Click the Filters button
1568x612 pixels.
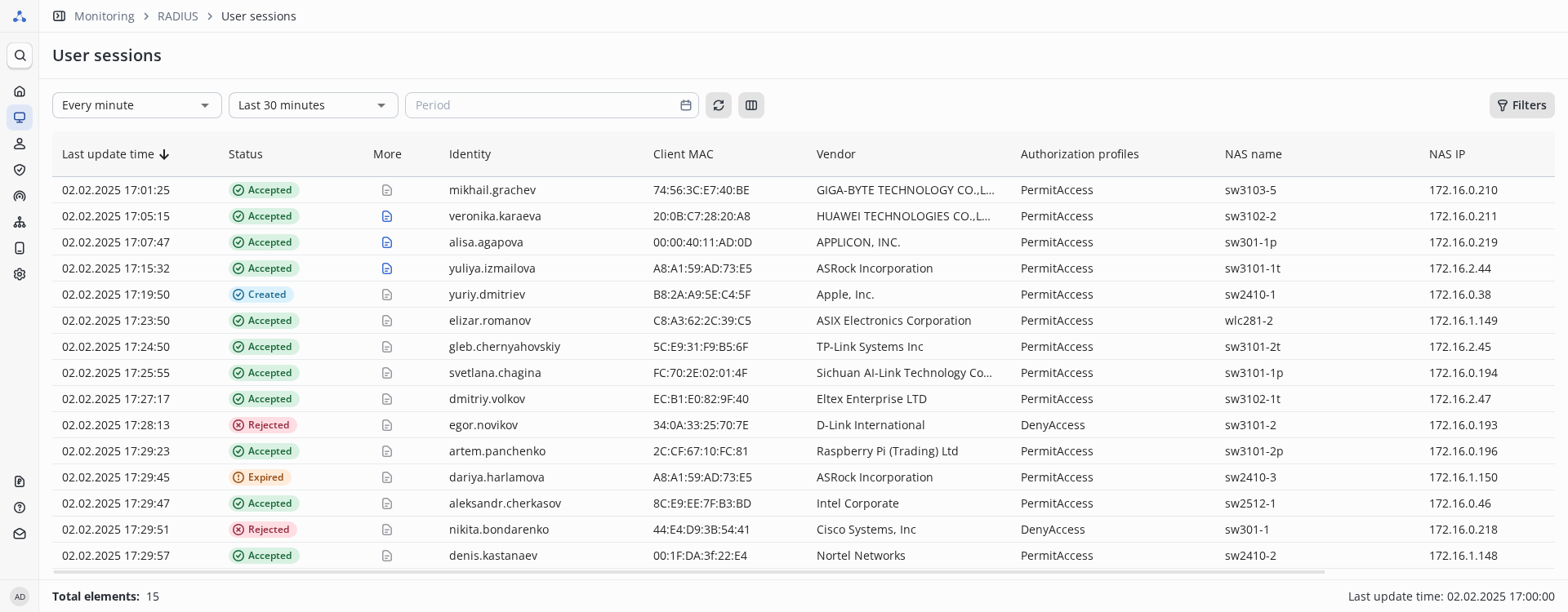[x=1521, y=105]
